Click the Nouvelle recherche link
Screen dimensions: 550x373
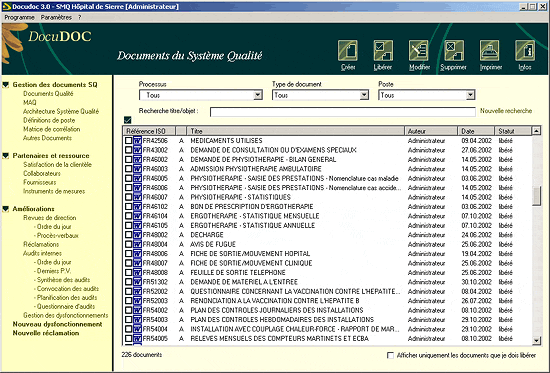click(506, 111)
